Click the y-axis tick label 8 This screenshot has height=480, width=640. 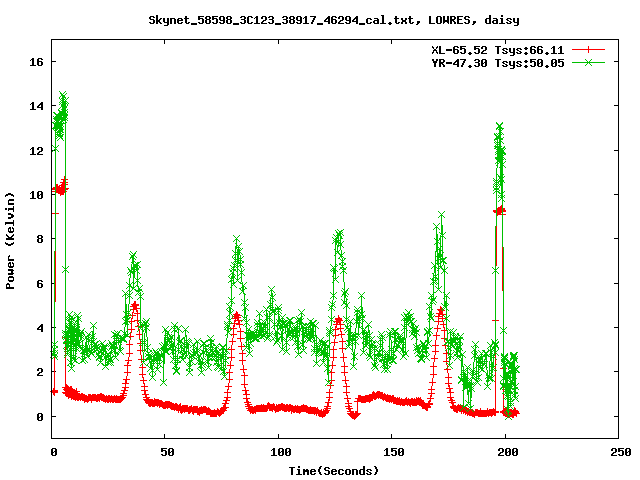pyautogui.click(x=40, y=239)
